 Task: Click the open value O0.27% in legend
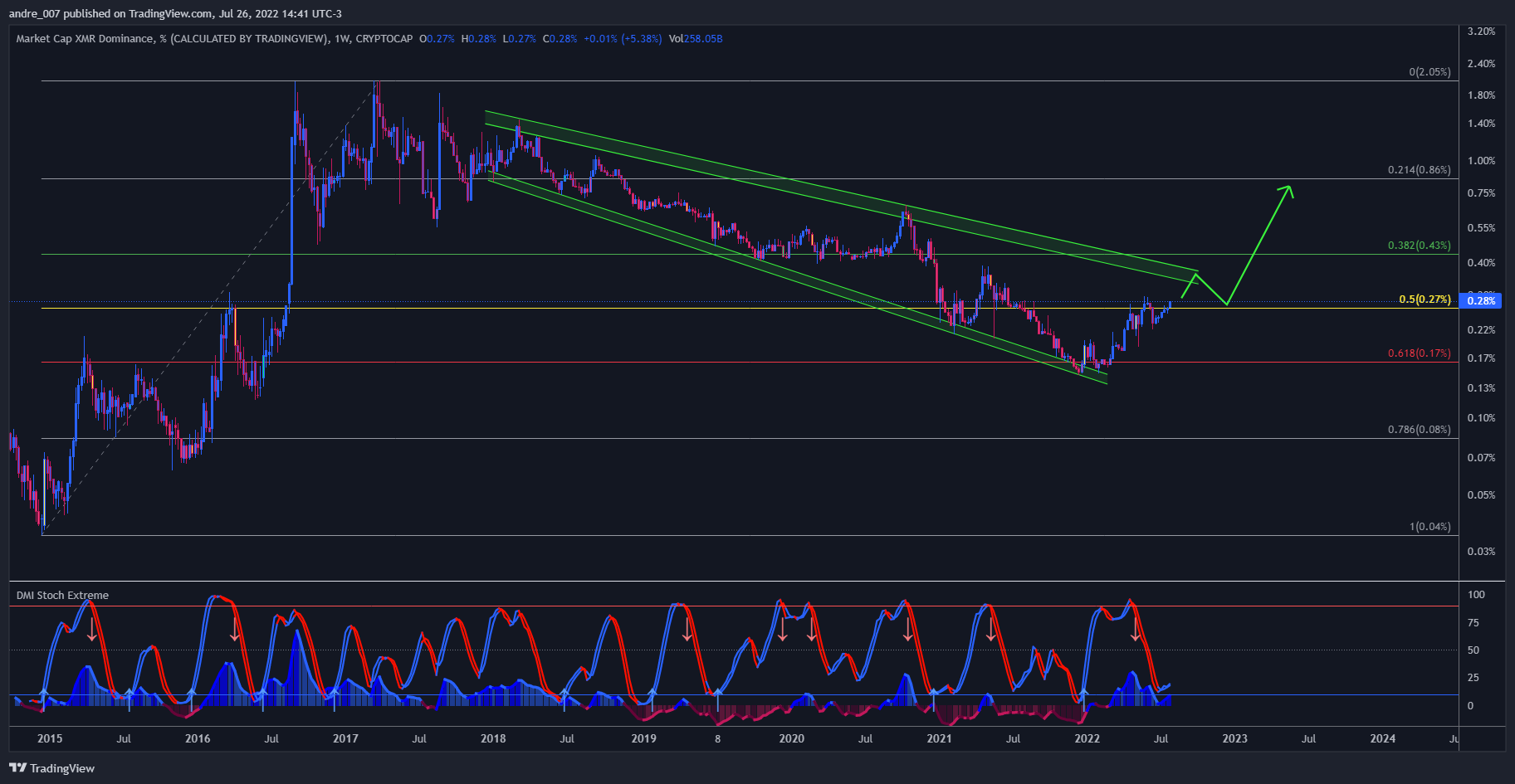coord(437,38)
